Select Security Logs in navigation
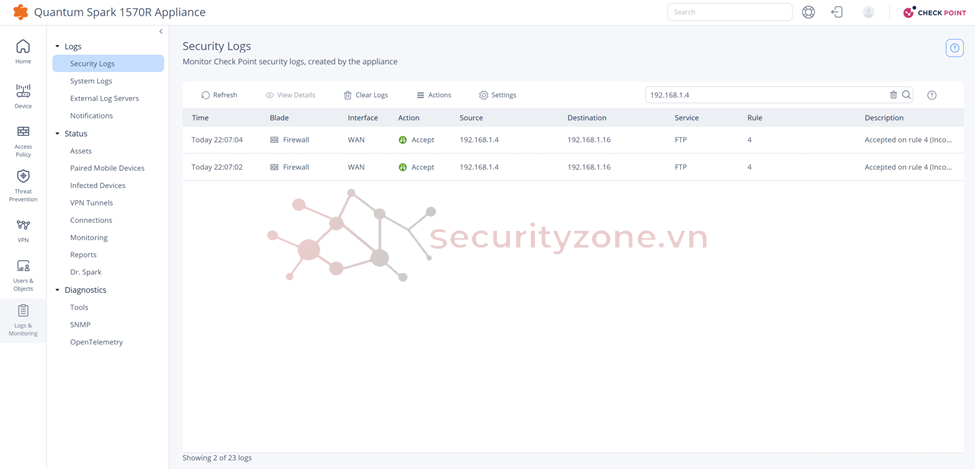975x469 pixels. 108,63
